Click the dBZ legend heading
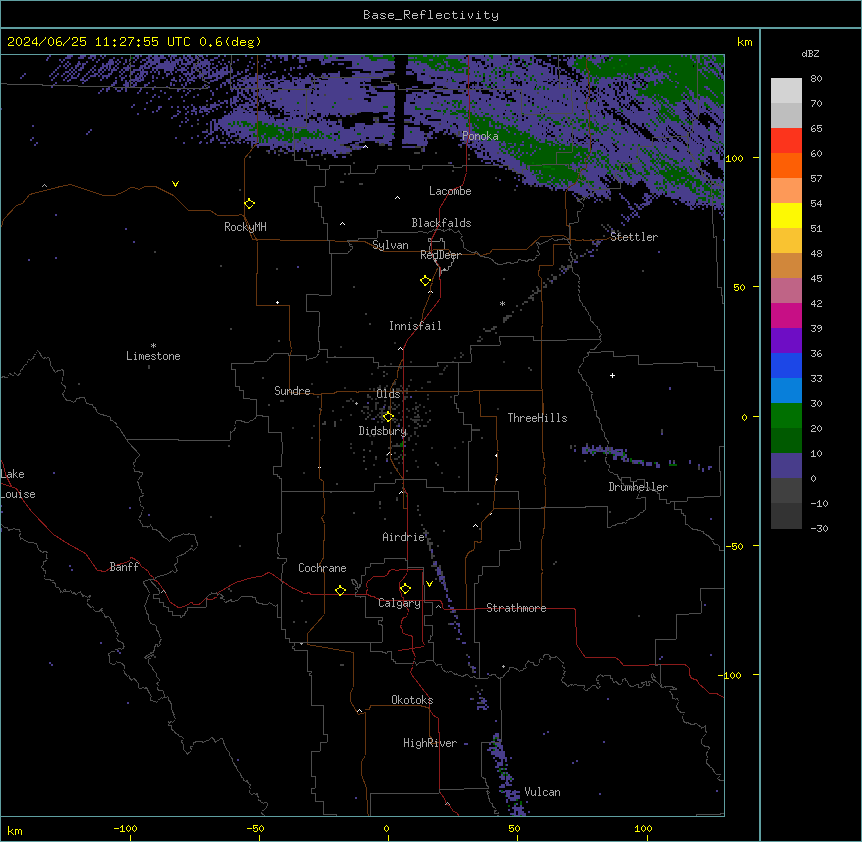 [810, 53]
